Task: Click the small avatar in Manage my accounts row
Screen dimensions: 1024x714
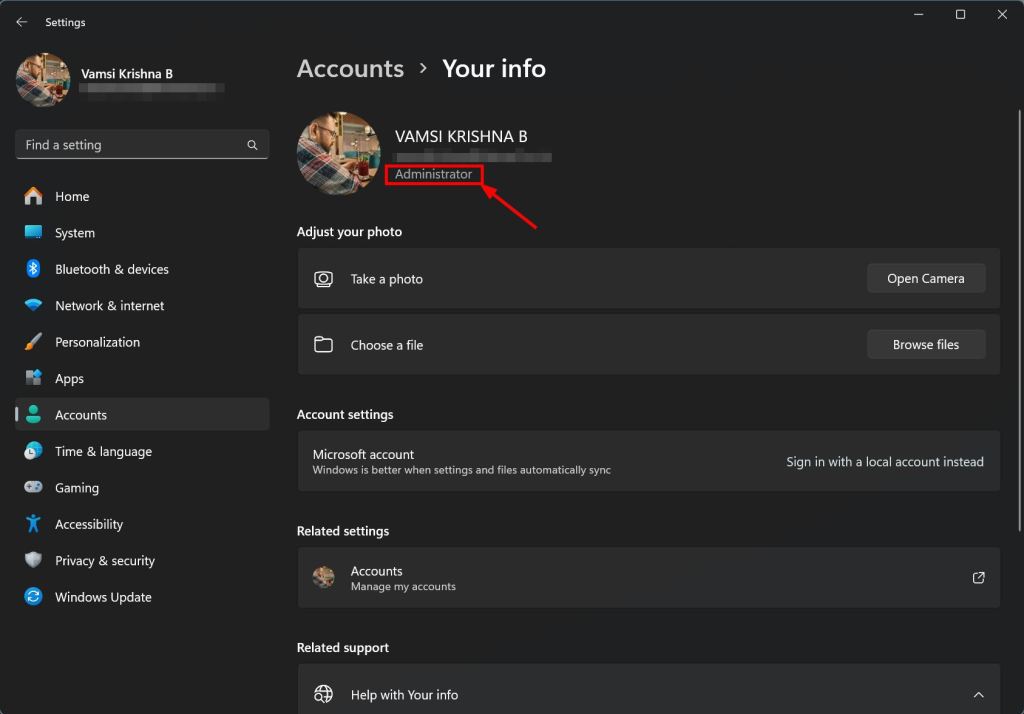Action: [323, 577]
